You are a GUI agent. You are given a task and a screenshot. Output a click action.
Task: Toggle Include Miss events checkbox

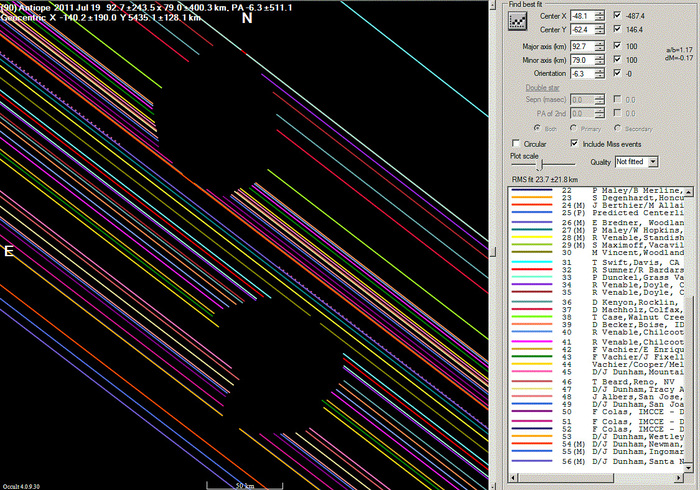click(572, 143)
